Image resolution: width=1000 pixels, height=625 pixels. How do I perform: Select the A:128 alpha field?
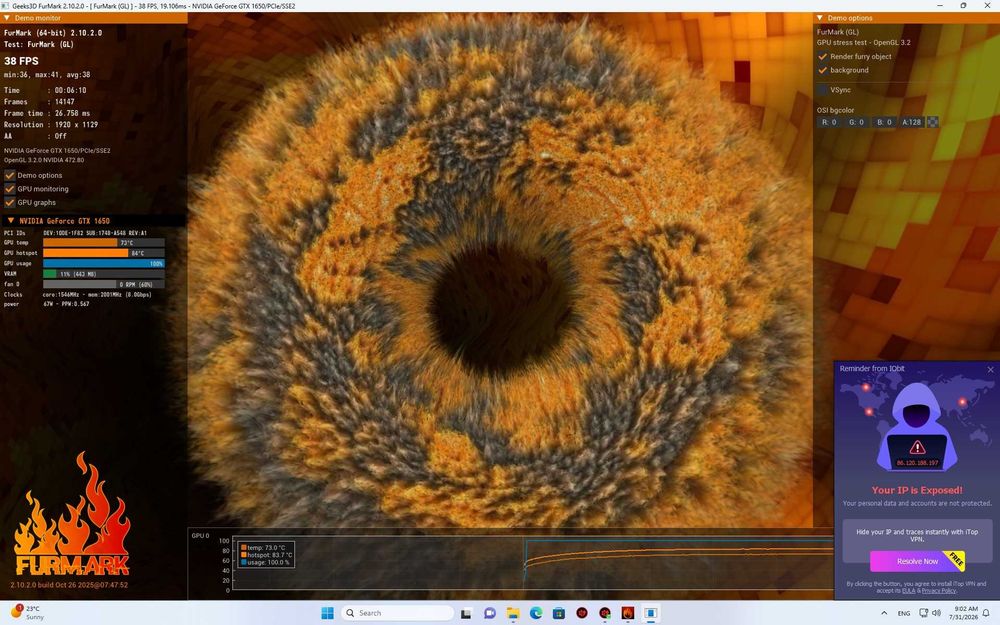tap(911, 122)
